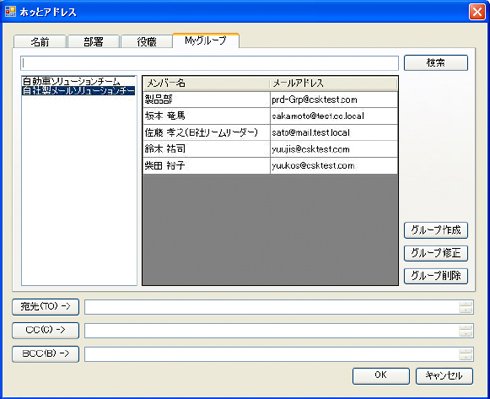This screenshot has height=399, width=490.
Task: Add selection with CC(C) button
Action: pyautogui.click(x=46, y=330)
